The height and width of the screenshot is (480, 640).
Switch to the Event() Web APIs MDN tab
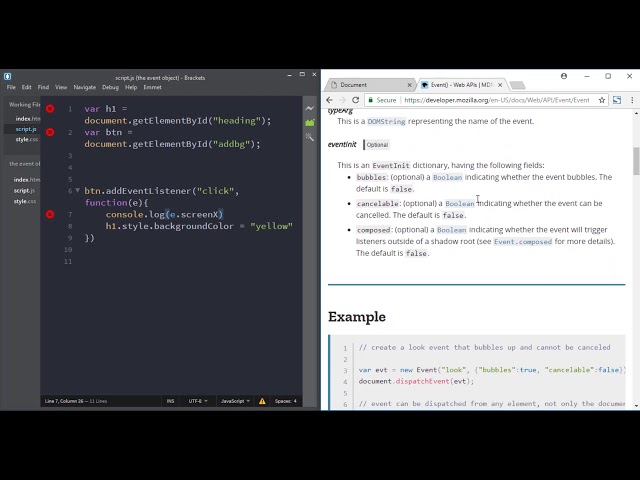(462, 85)
